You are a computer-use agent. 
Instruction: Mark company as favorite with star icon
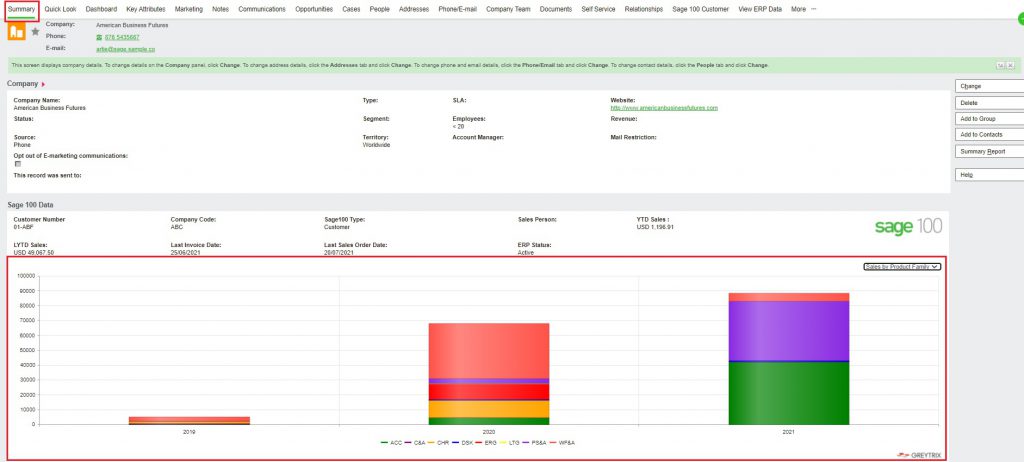(x=35, y=31)
